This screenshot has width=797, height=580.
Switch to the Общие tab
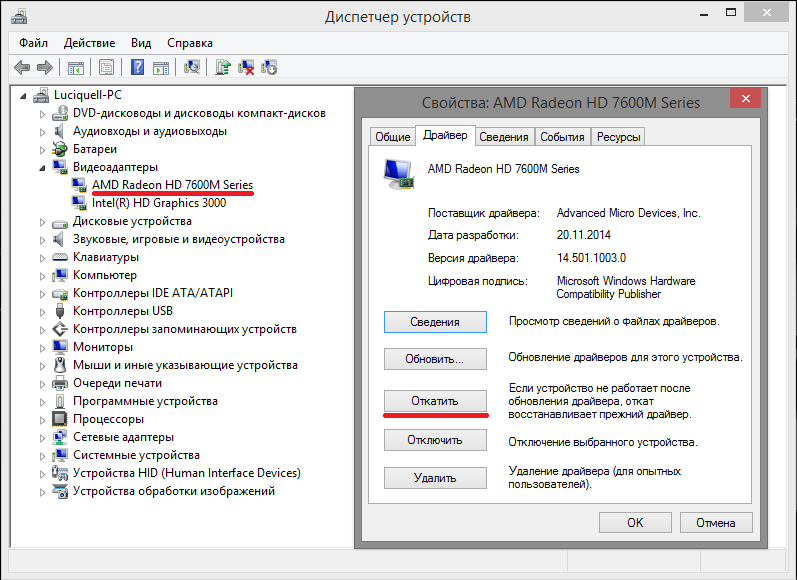392,137
